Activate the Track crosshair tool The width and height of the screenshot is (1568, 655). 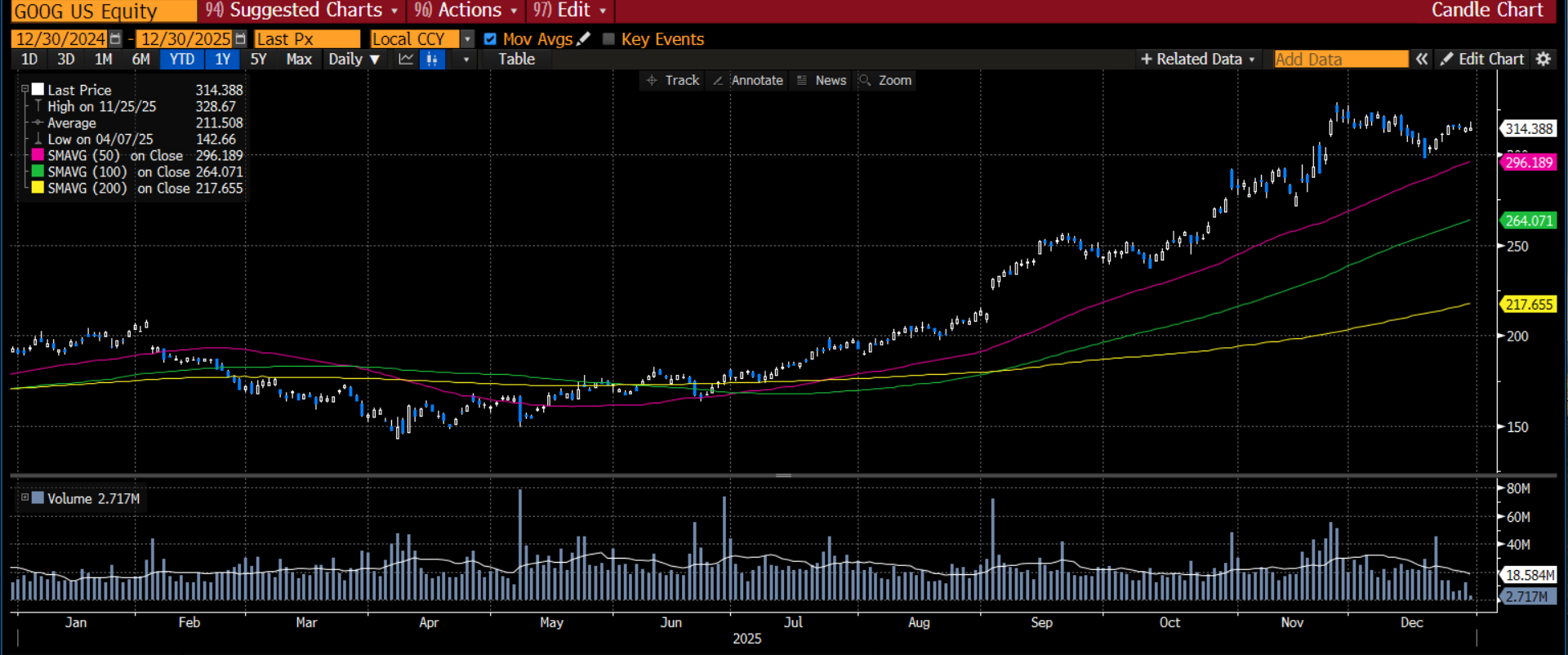click(673, 80)
